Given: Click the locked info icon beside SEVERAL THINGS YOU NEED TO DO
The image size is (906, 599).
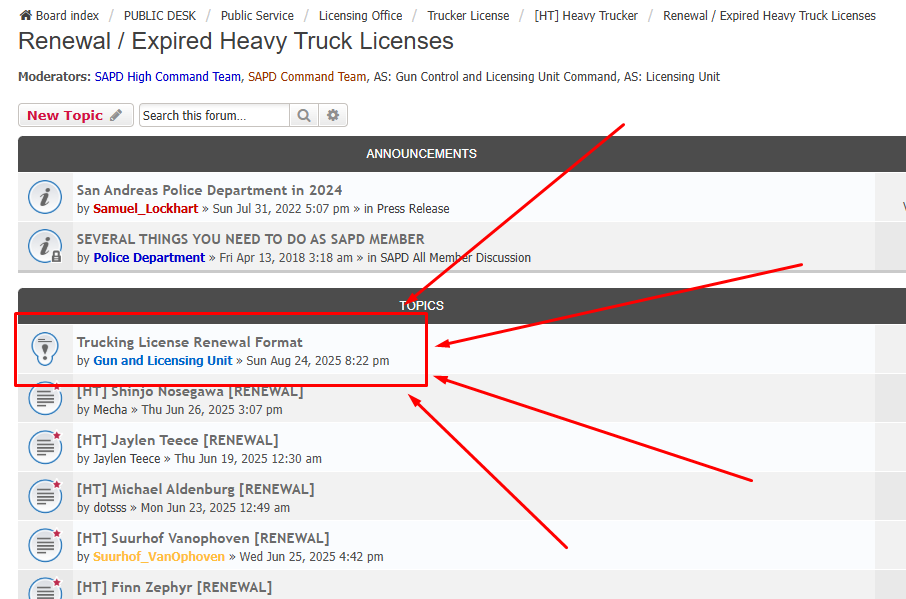Looking at the screenshot, I should [45, 246].
